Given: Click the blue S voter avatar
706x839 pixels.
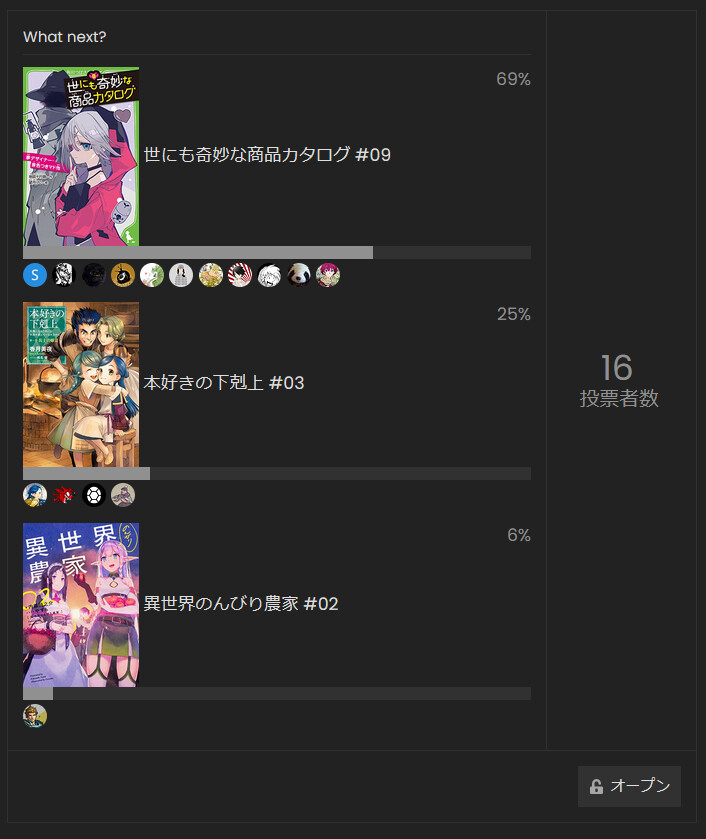Looking at the screenshot, I should [35, 276].
